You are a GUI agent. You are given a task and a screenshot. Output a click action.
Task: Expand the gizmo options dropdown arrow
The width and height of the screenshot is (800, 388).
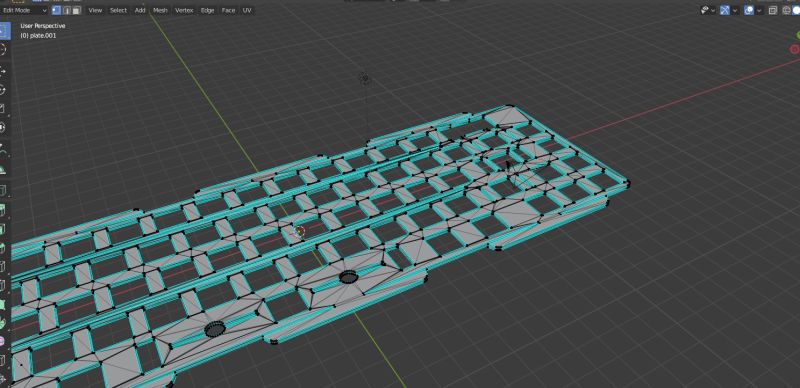[x=735, y=10]
